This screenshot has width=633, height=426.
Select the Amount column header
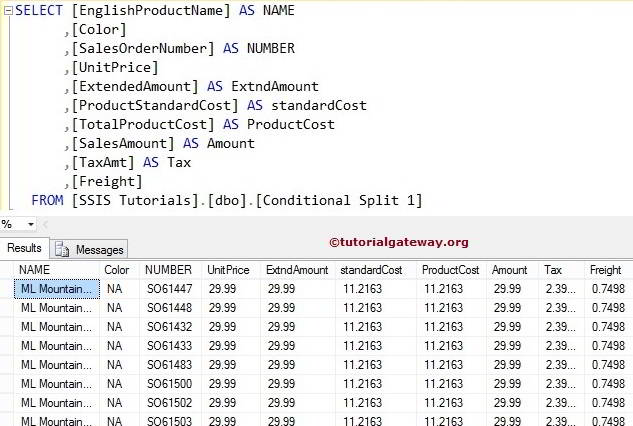point(510,270)
